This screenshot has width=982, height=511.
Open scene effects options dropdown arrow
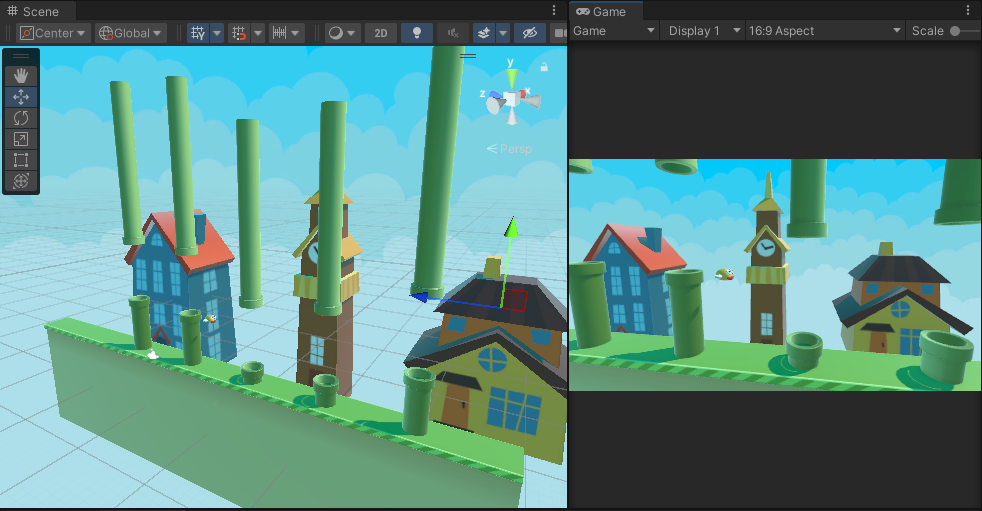tap(503, 33)
